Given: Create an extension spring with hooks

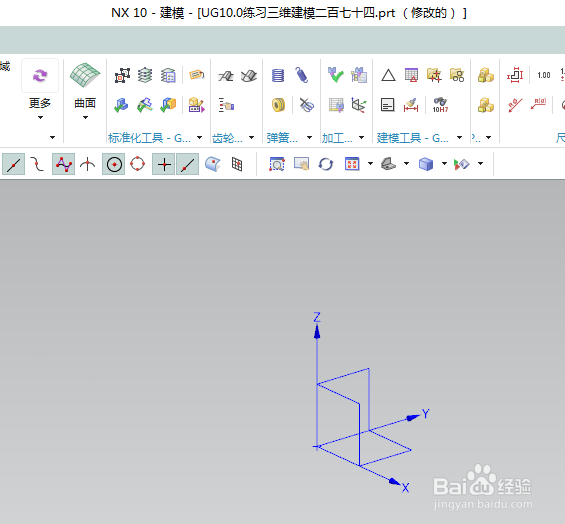Looking at the screenshot, I should (x=302, y=75).
